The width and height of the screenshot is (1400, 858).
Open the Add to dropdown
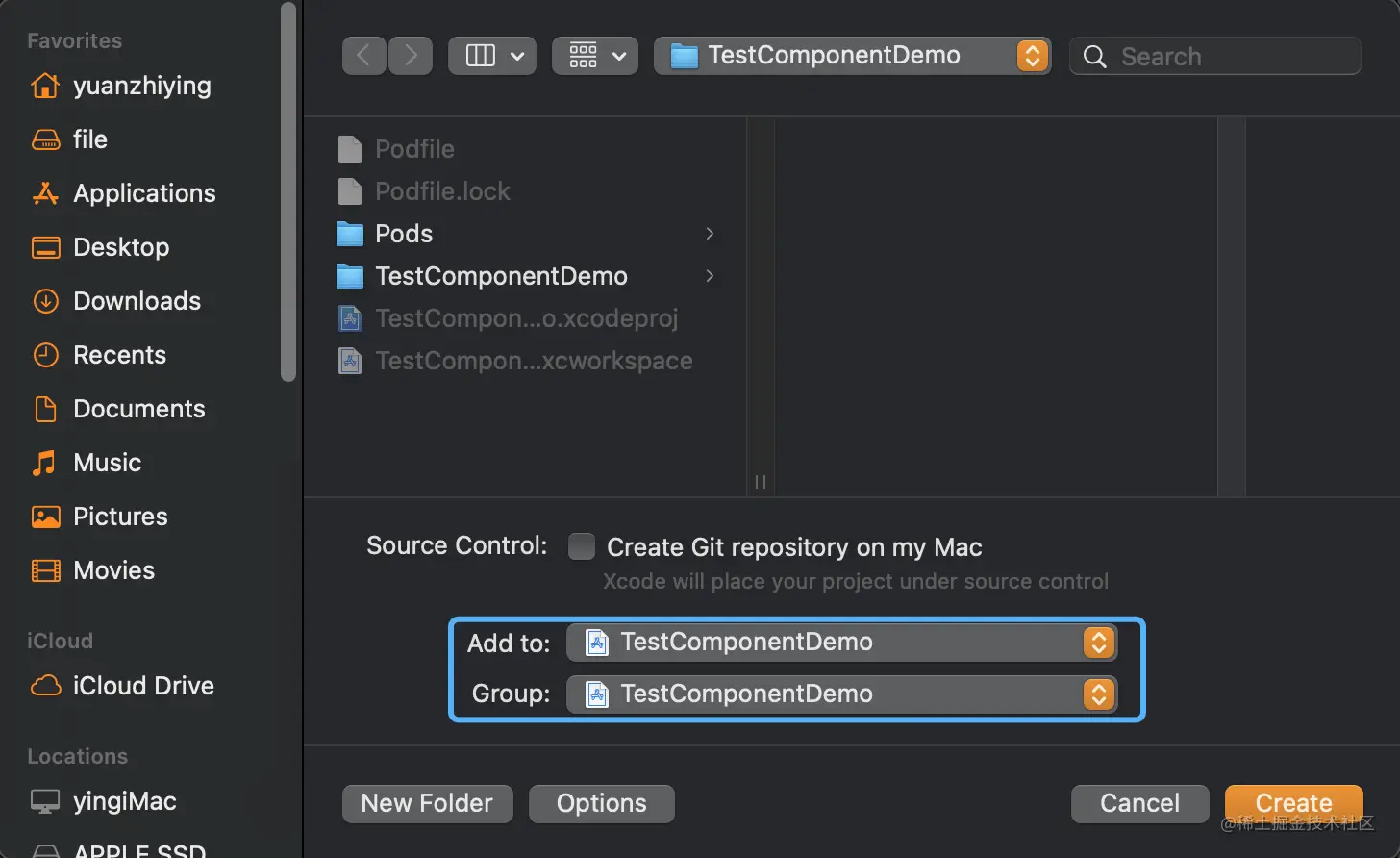point(841,643)
